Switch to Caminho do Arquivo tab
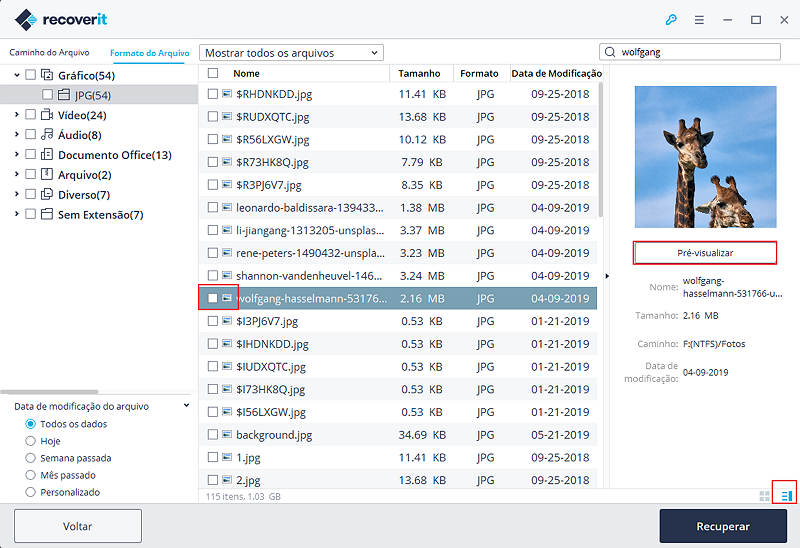 coord(49,53)
